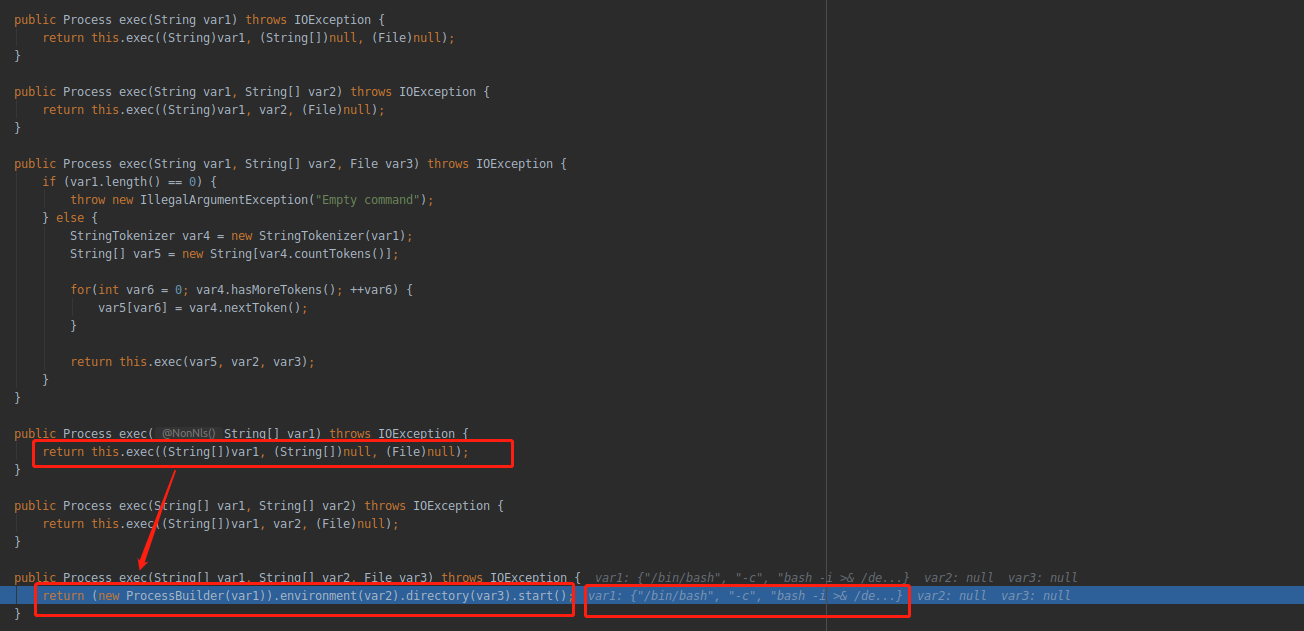The width and height of the screenshot is (1304, 631).
Task: Click the for loop keyword
Action: (80, 290)
